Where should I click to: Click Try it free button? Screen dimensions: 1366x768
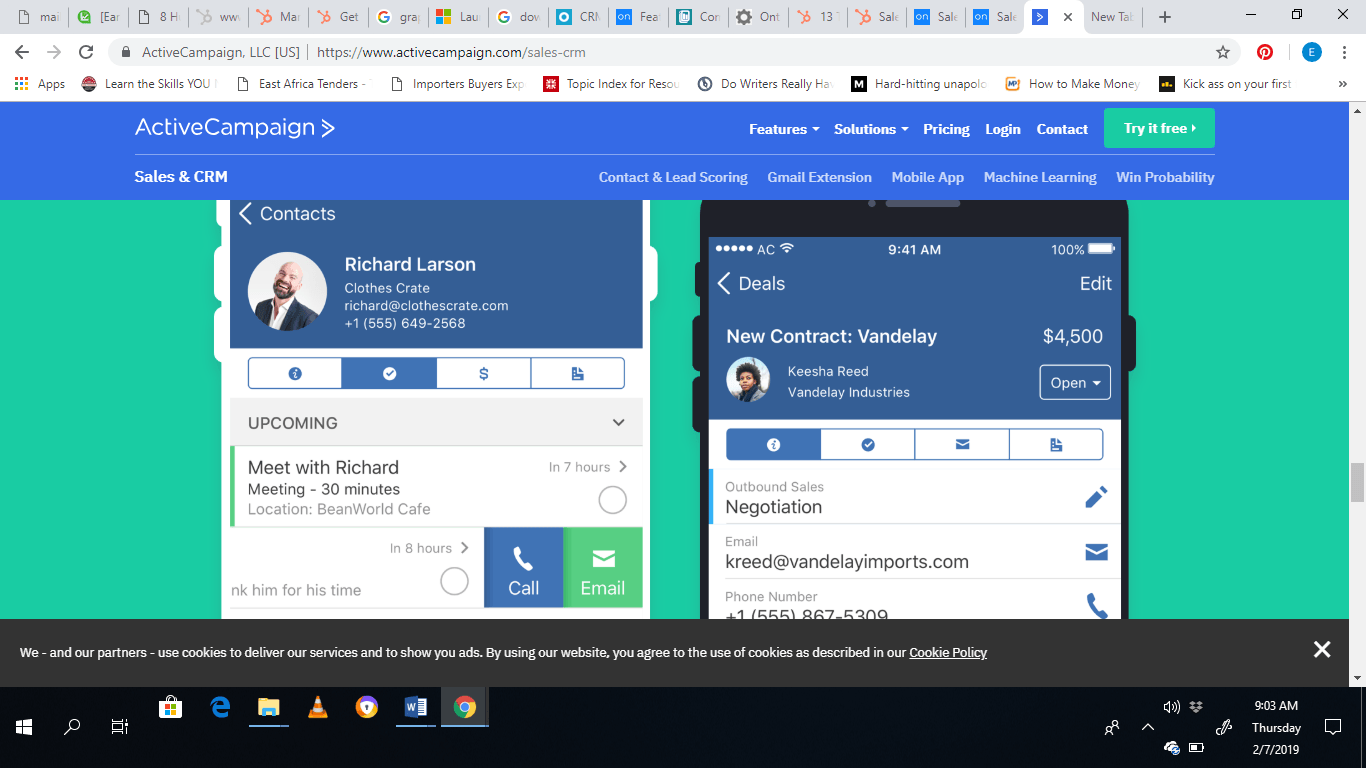1159,128
